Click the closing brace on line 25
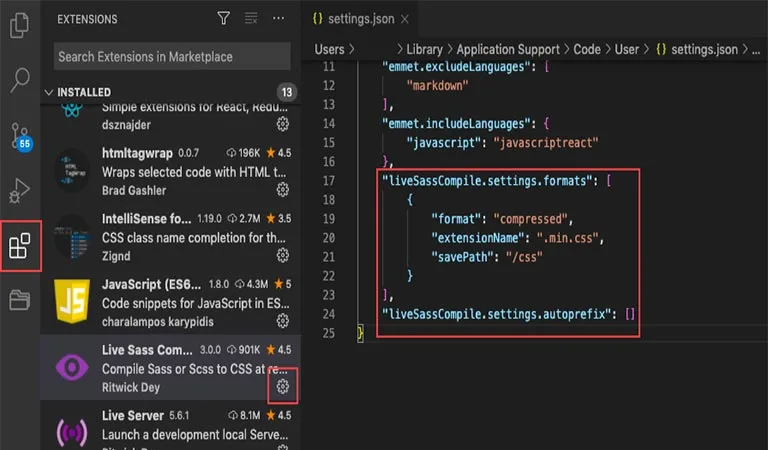This screenshot has height=450, width=768. point(360,333)
